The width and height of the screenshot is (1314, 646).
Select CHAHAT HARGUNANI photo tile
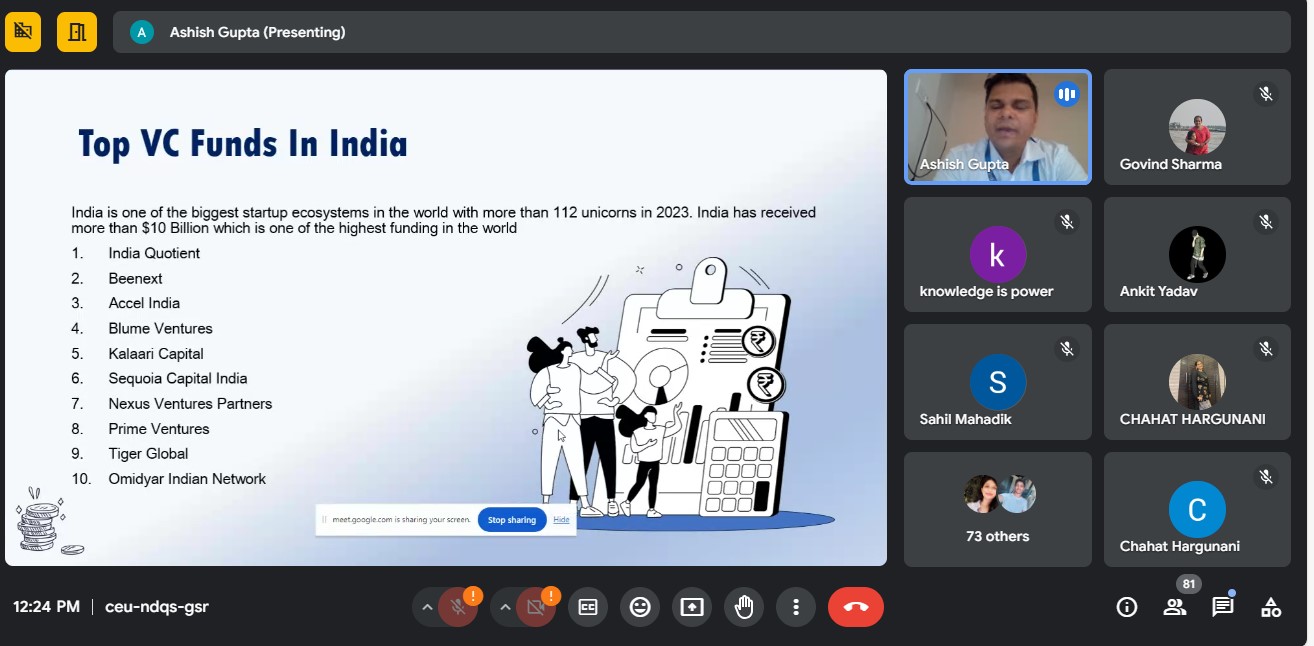[1197, 382]
